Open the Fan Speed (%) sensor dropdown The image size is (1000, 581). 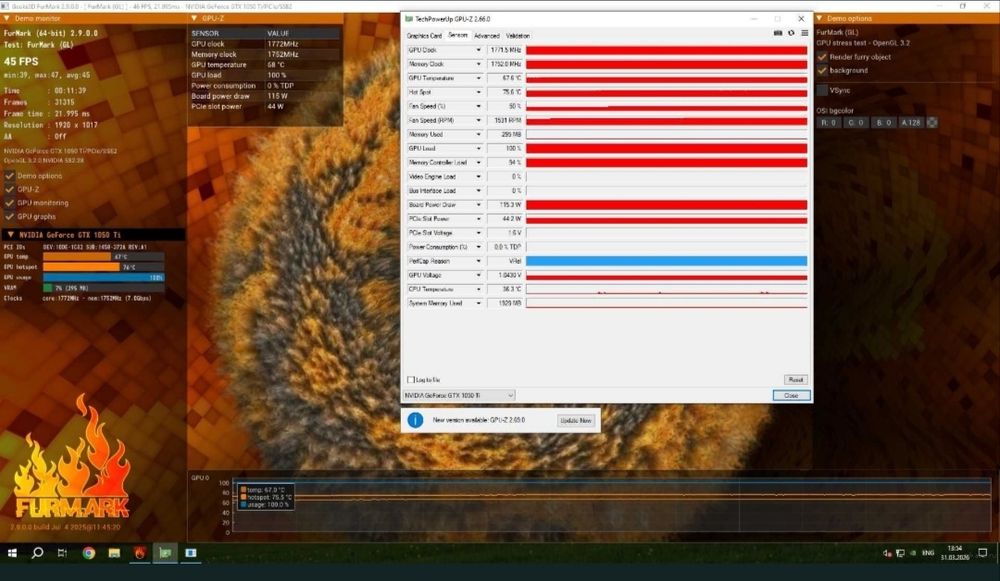click(478, 107)
